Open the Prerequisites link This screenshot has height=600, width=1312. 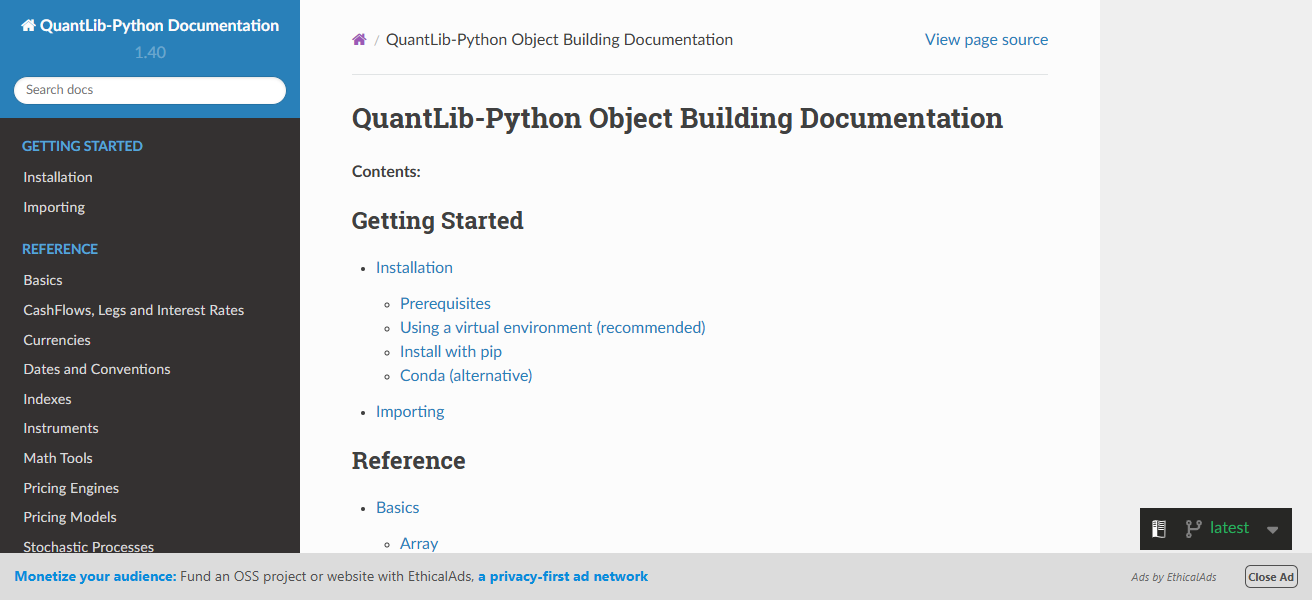click(445, 303)
